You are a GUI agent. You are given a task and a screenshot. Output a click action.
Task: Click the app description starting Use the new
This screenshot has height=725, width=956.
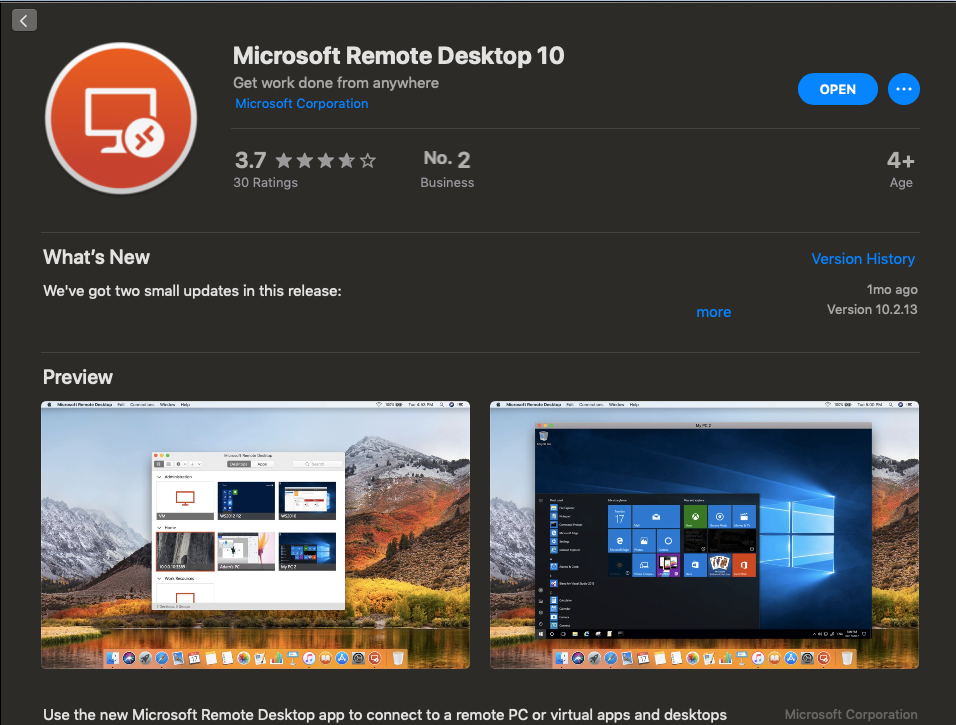pyautogui.click(x=385, y=715)
